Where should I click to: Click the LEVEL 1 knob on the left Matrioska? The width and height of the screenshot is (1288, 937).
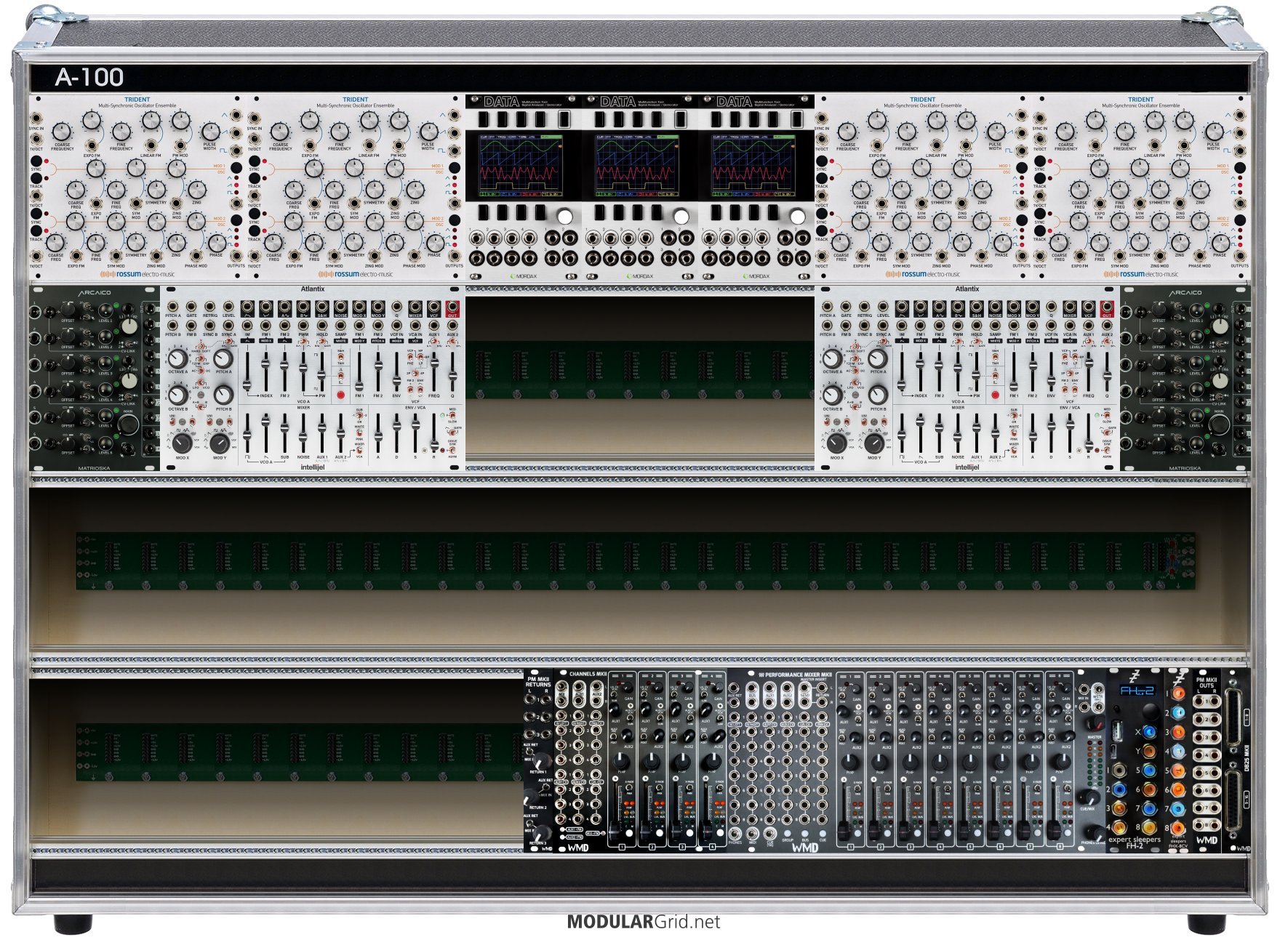(x=105, y=310)
